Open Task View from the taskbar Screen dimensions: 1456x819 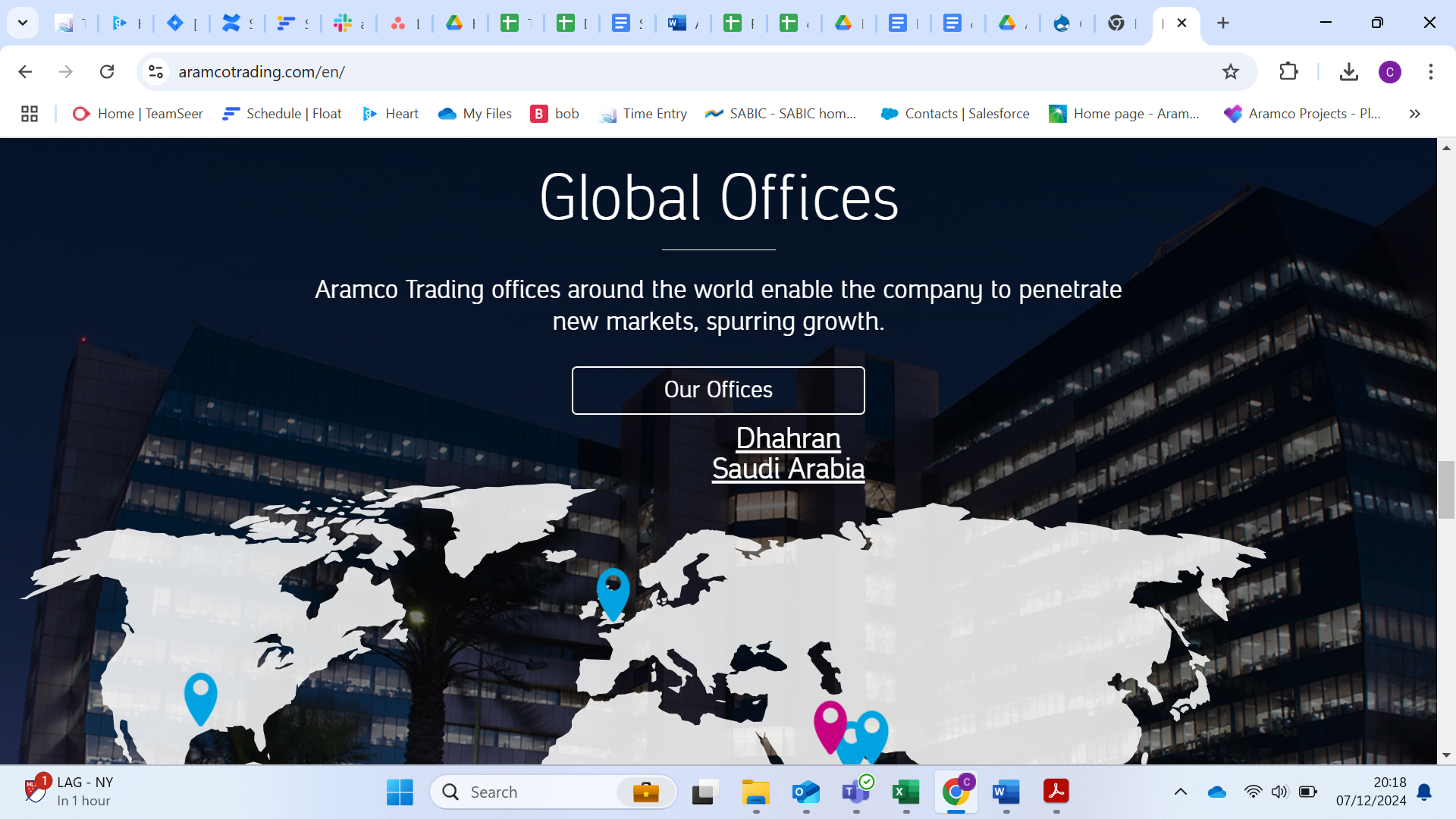705,792
